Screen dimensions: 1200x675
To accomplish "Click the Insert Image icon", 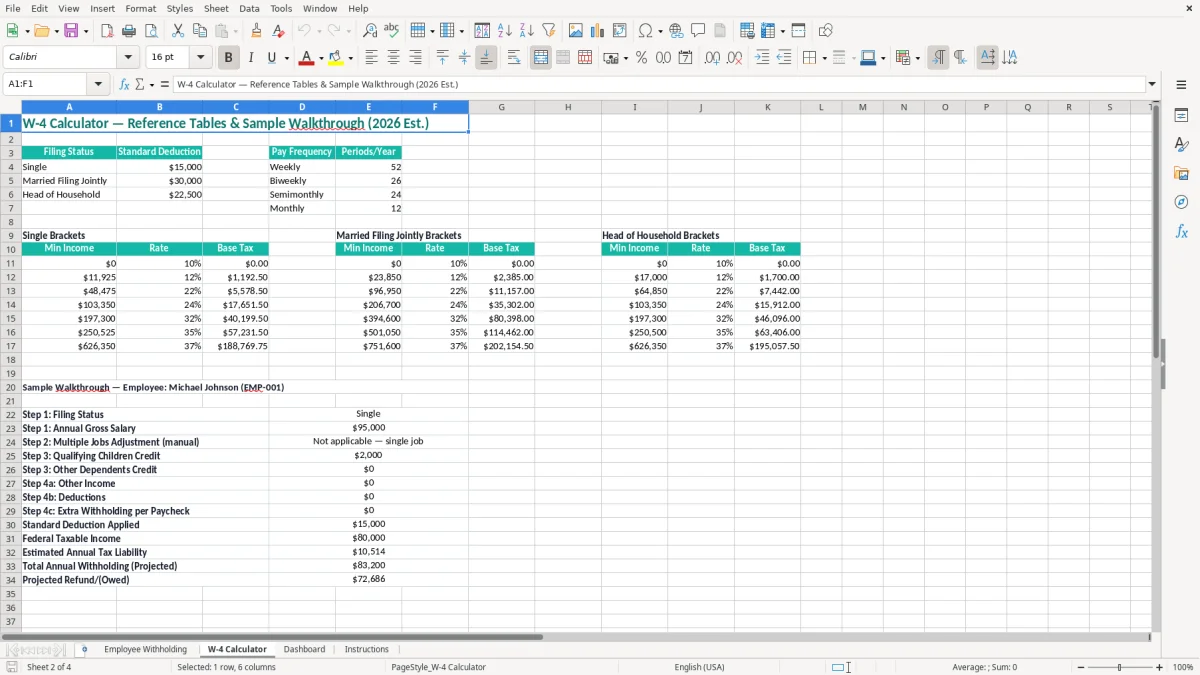I will click(x=576, y=31).
